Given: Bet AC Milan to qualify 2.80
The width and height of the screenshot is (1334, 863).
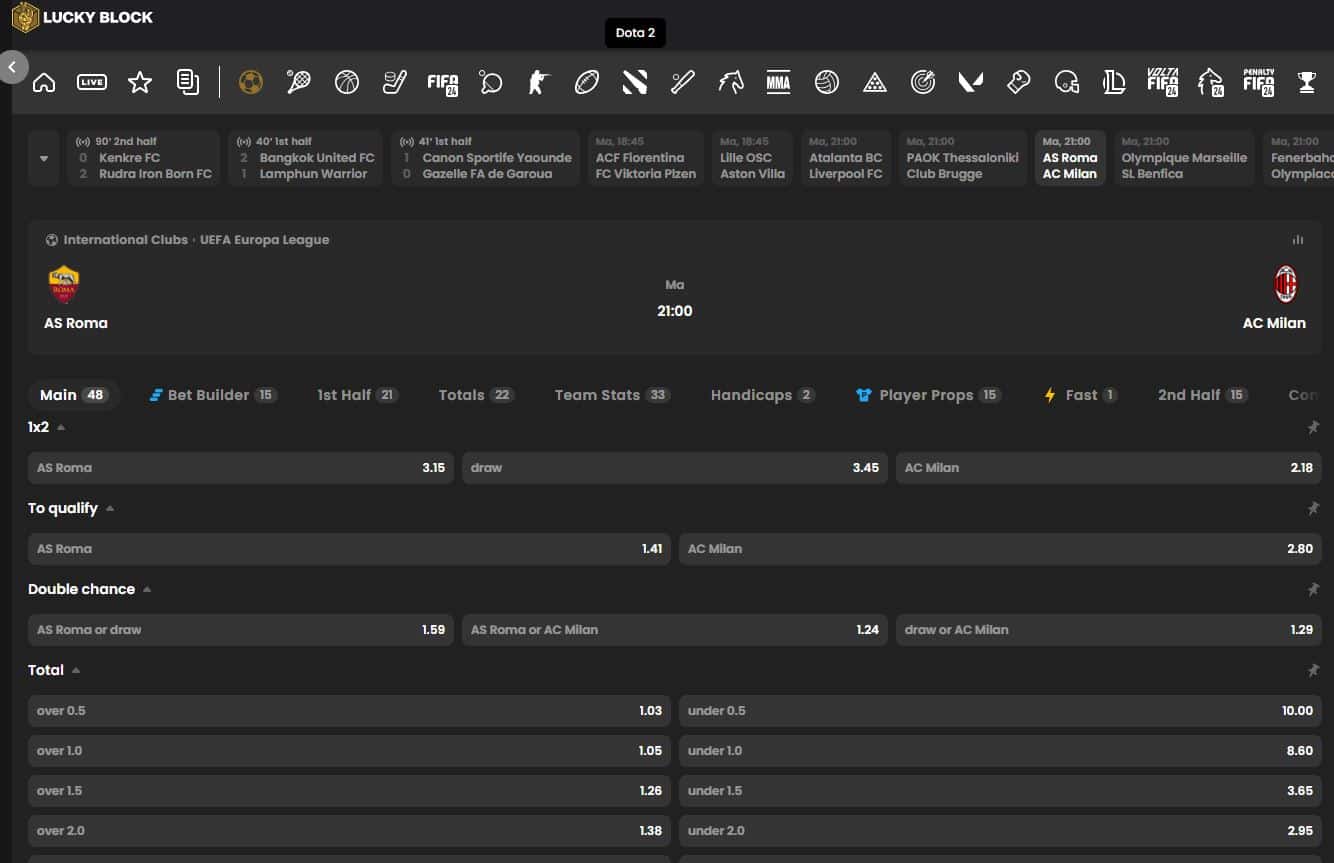Looking at the screenshot, I should (1000, 549).
